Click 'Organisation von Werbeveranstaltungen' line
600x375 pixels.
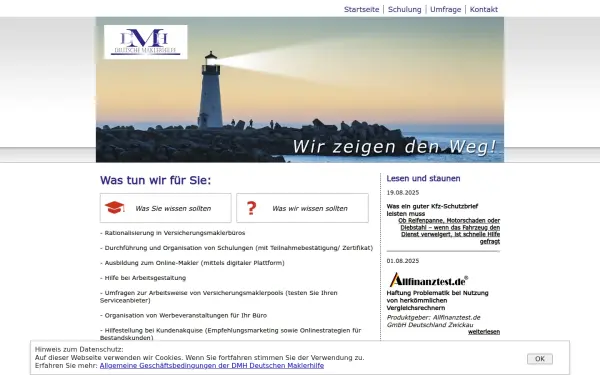coord(184,315)
